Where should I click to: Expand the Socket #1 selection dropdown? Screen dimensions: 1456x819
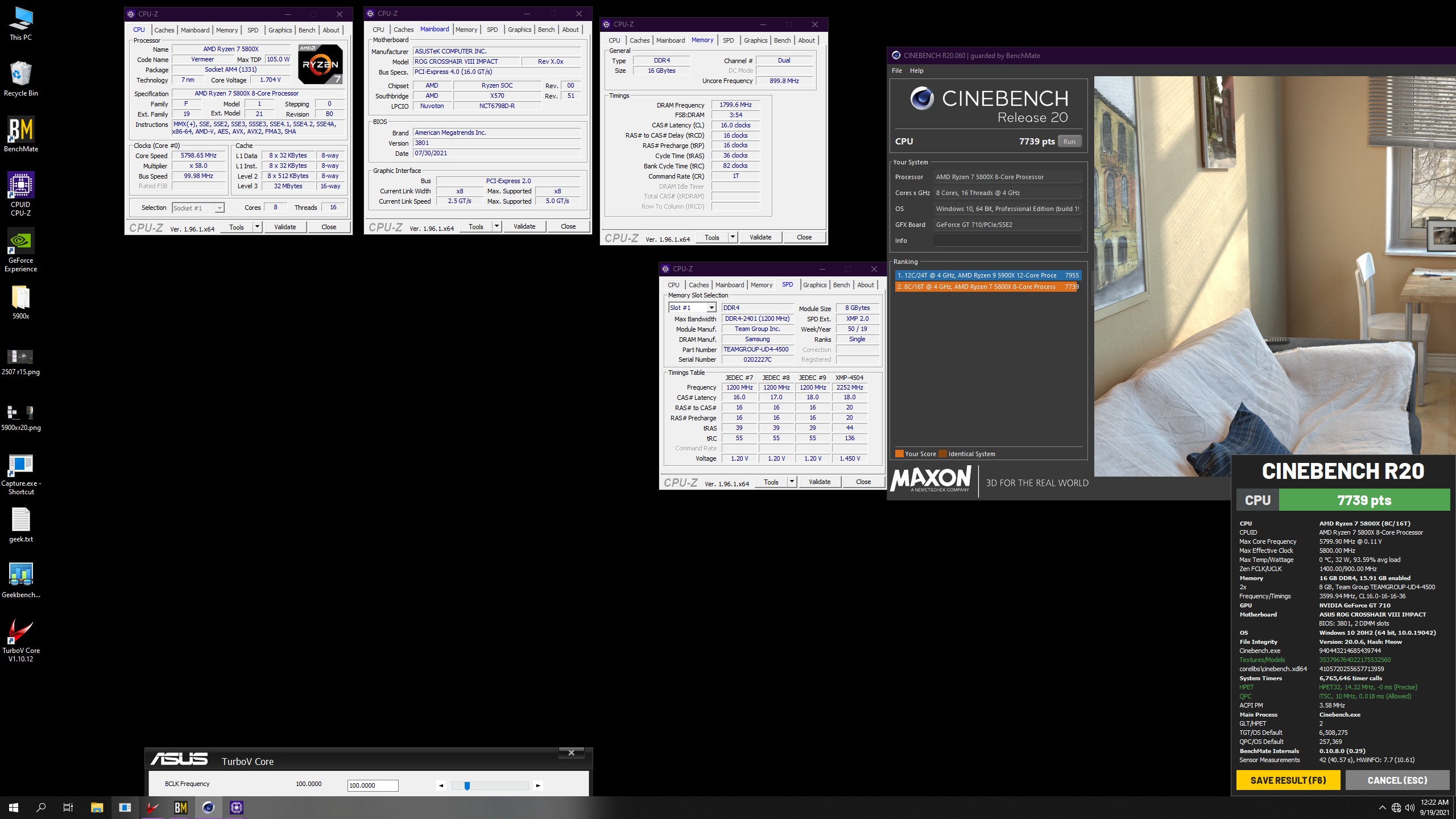(x=220, y=208)
